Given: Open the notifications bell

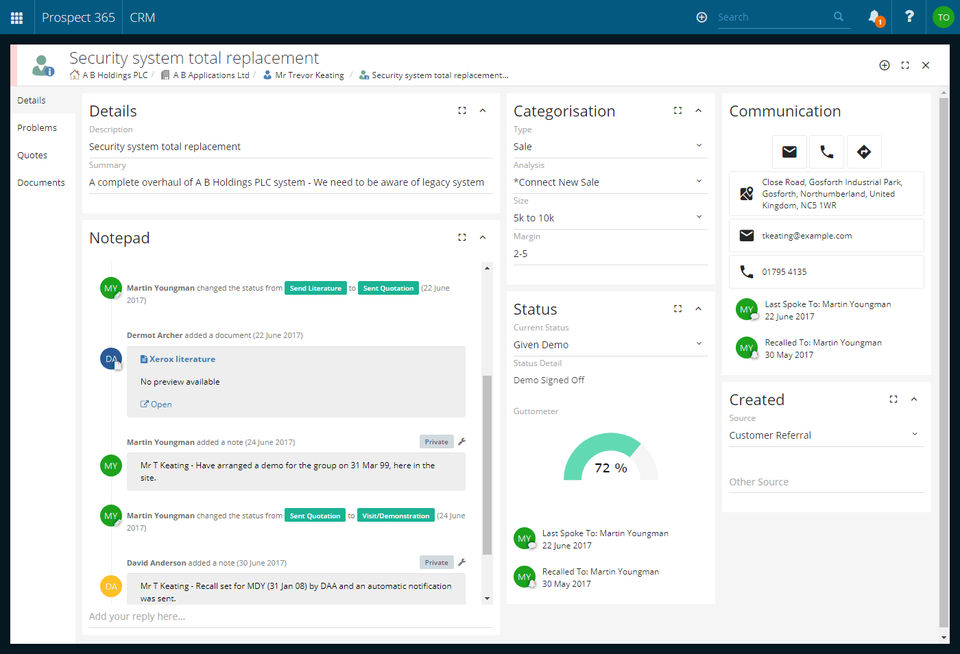Looking at the screenshot, I should pos(876,17).
